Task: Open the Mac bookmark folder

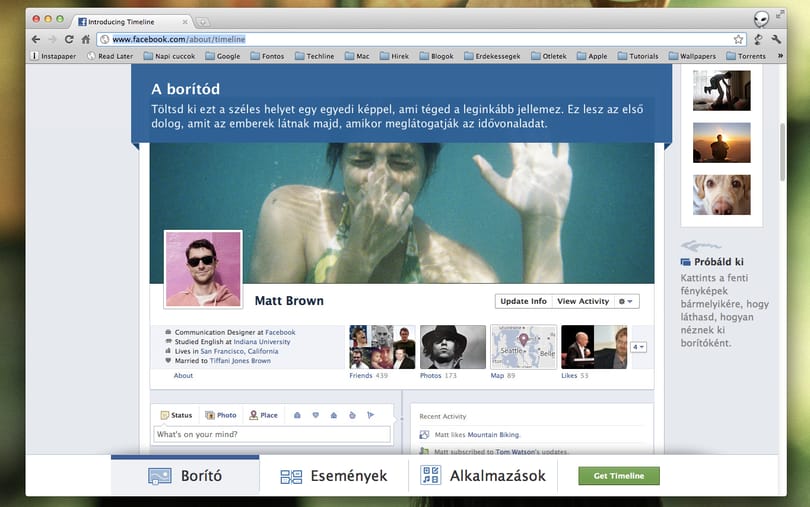Action: tap(357, 56)
